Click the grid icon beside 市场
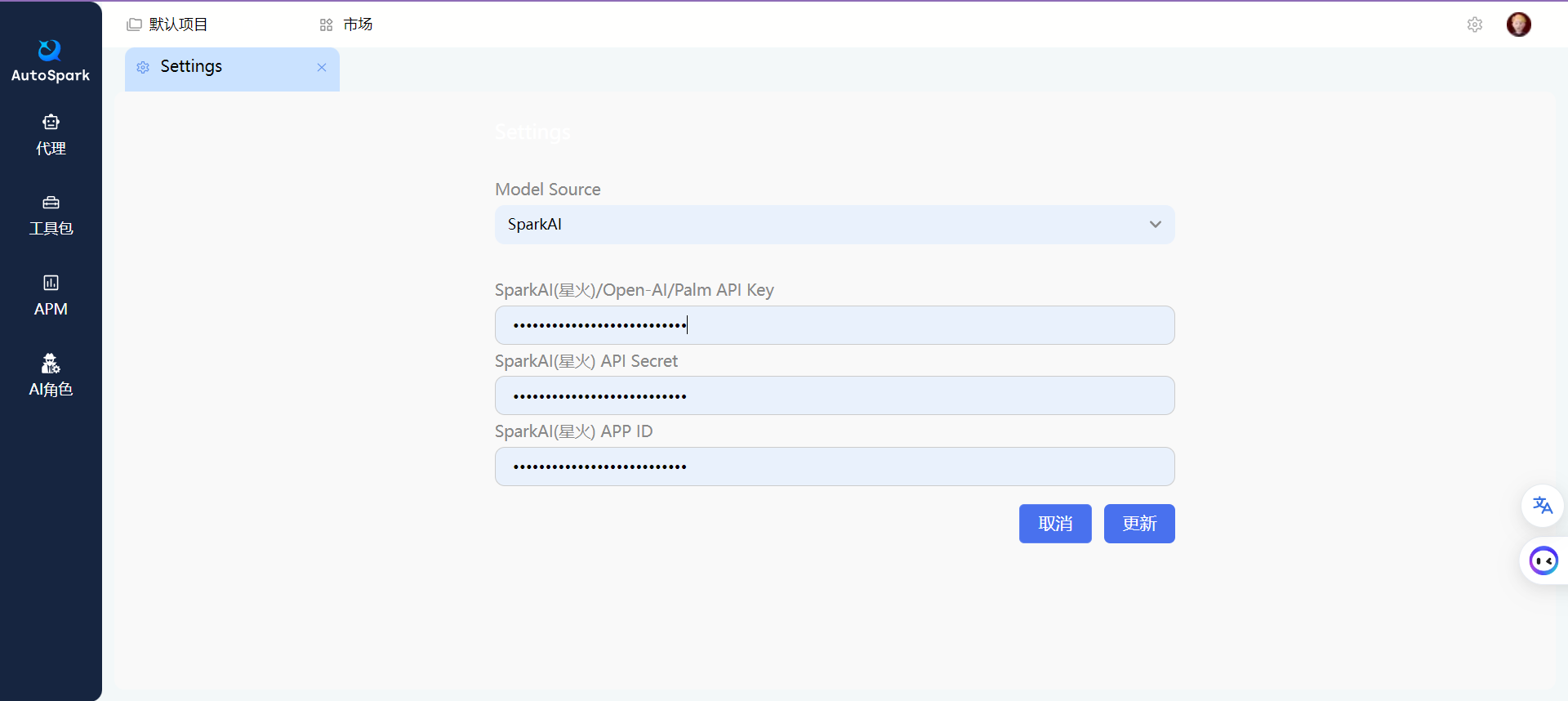Screen dimensions: 1568x701 [x=326, y=25]
